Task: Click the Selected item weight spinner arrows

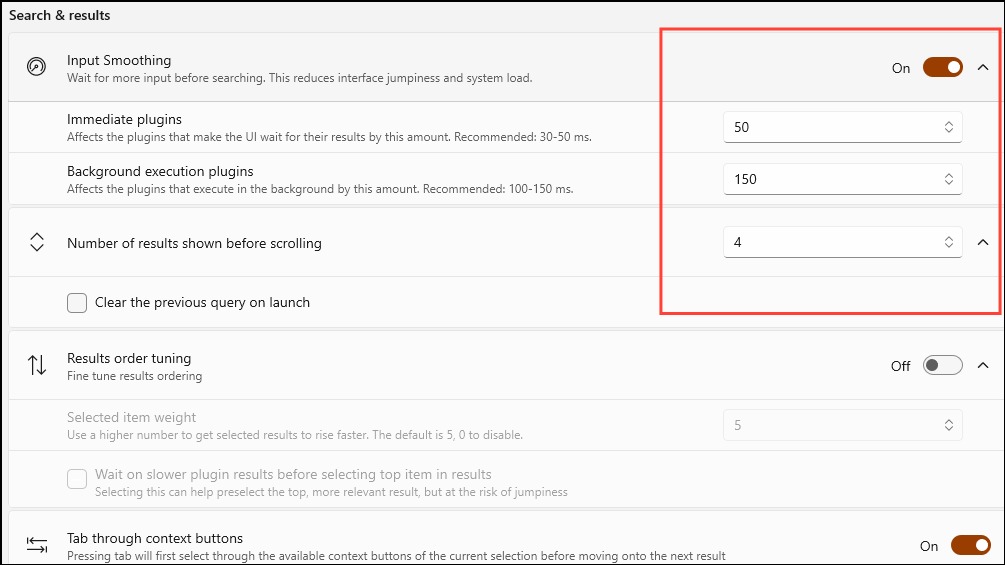Action: 949,425
